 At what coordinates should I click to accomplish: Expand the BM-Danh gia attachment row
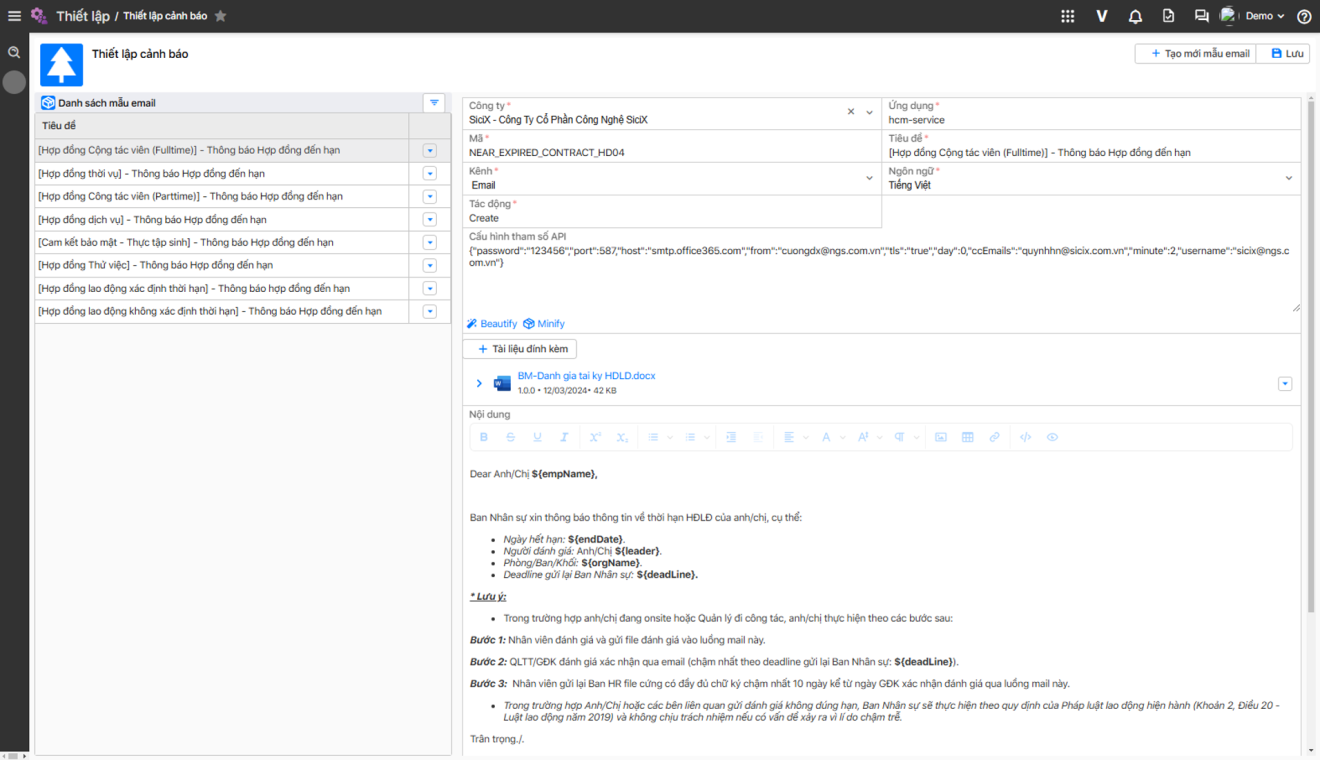pyautogui.click(x=479, y=383)
